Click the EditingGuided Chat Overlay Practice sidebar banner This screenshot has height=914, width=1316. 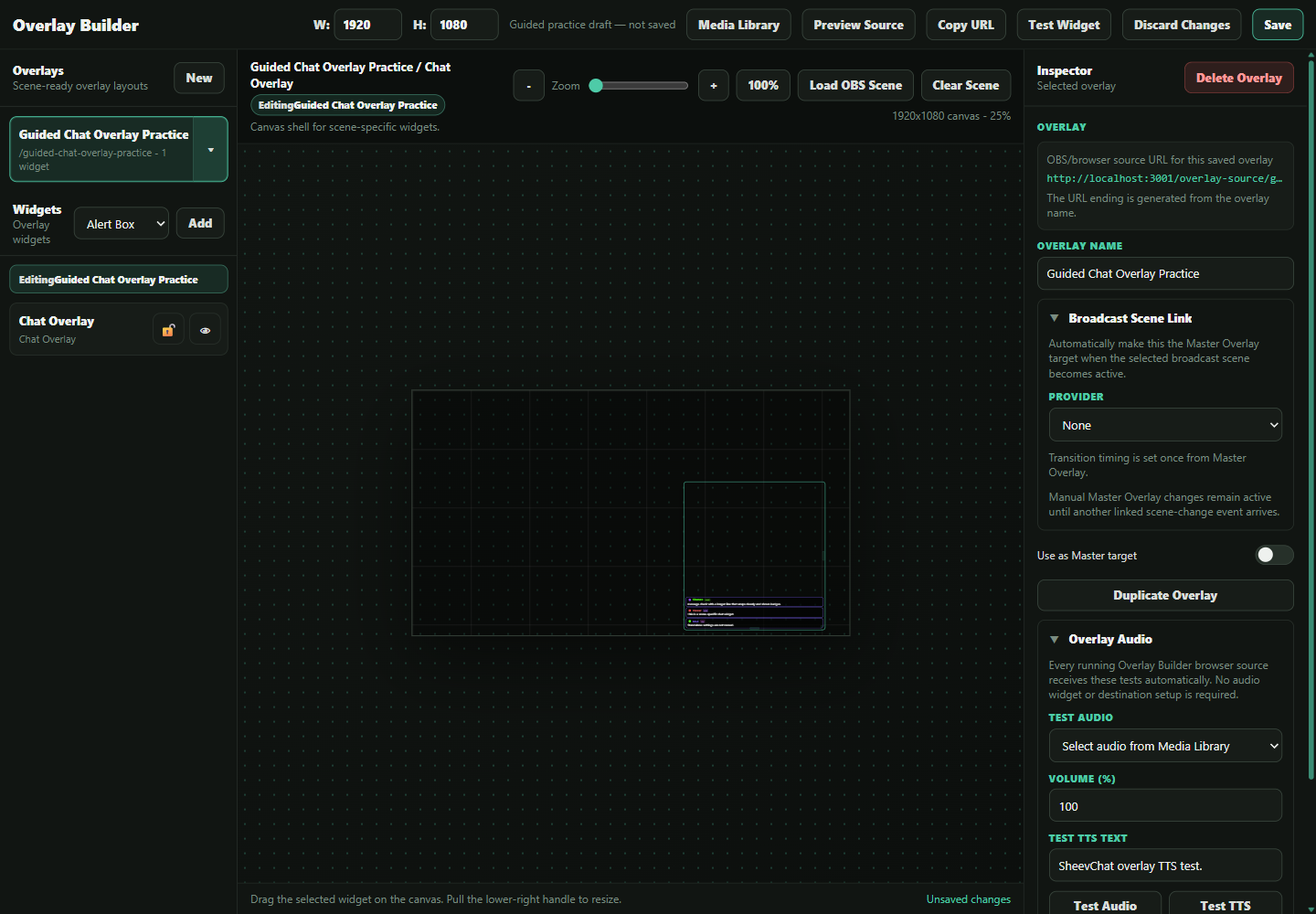coord(119,280)
